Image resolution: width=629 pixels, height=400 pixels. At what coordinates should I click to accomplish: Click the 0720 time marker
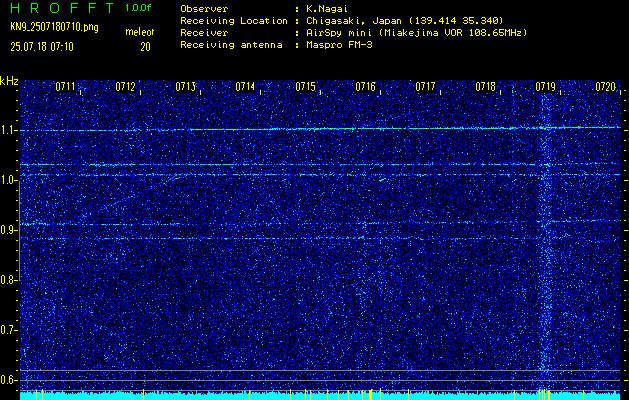click(x=605, y=86)
